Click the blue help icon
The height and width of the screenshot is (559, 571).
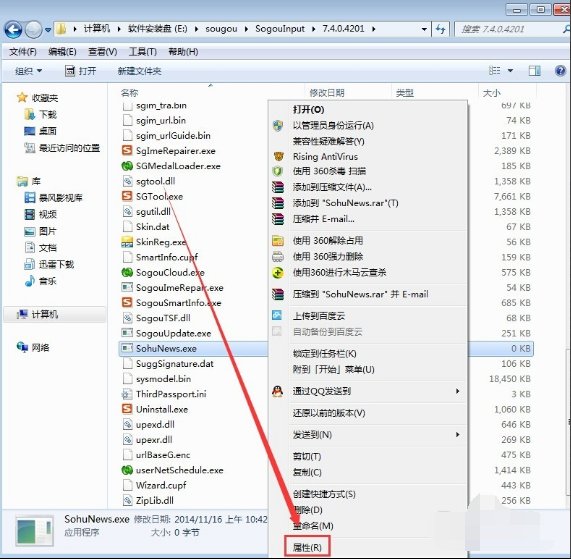coord(560,70)
